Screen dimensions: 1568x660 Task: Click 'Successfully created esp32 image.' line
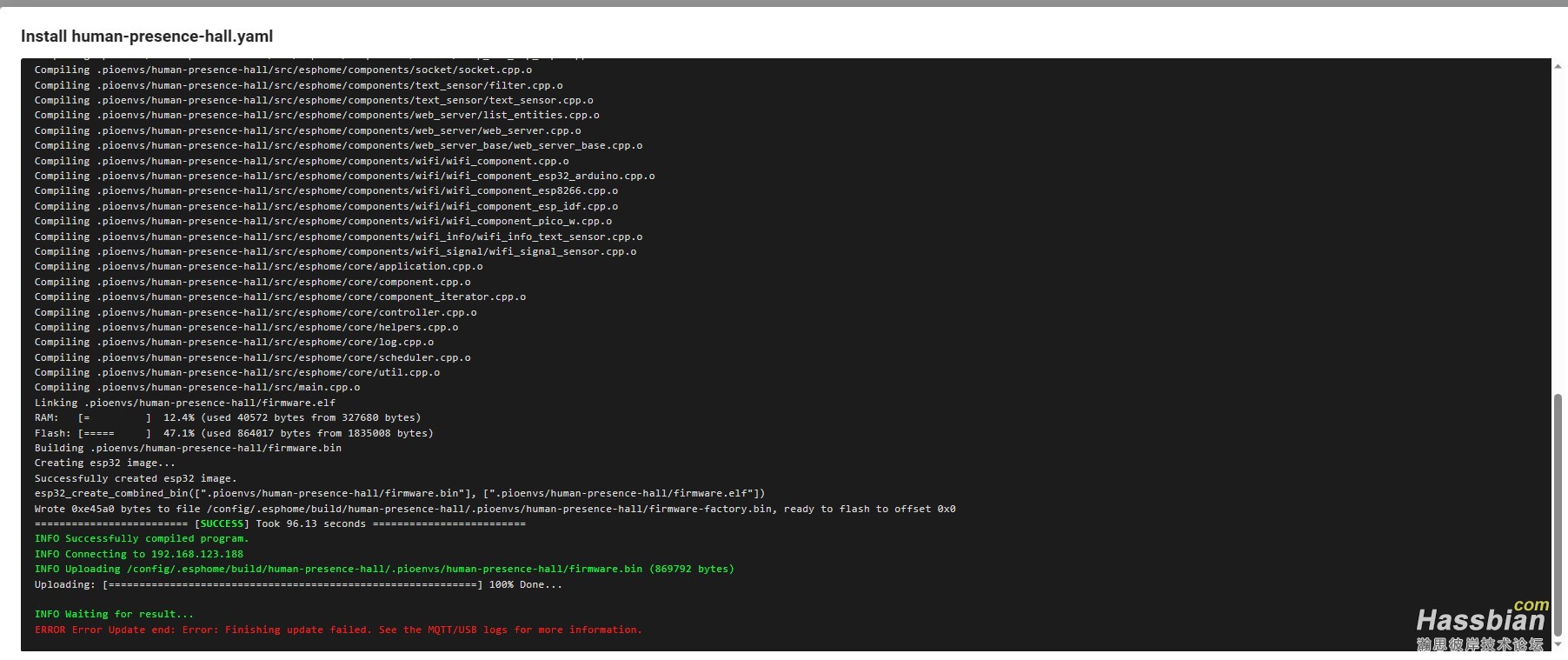[x=136, y=478]
